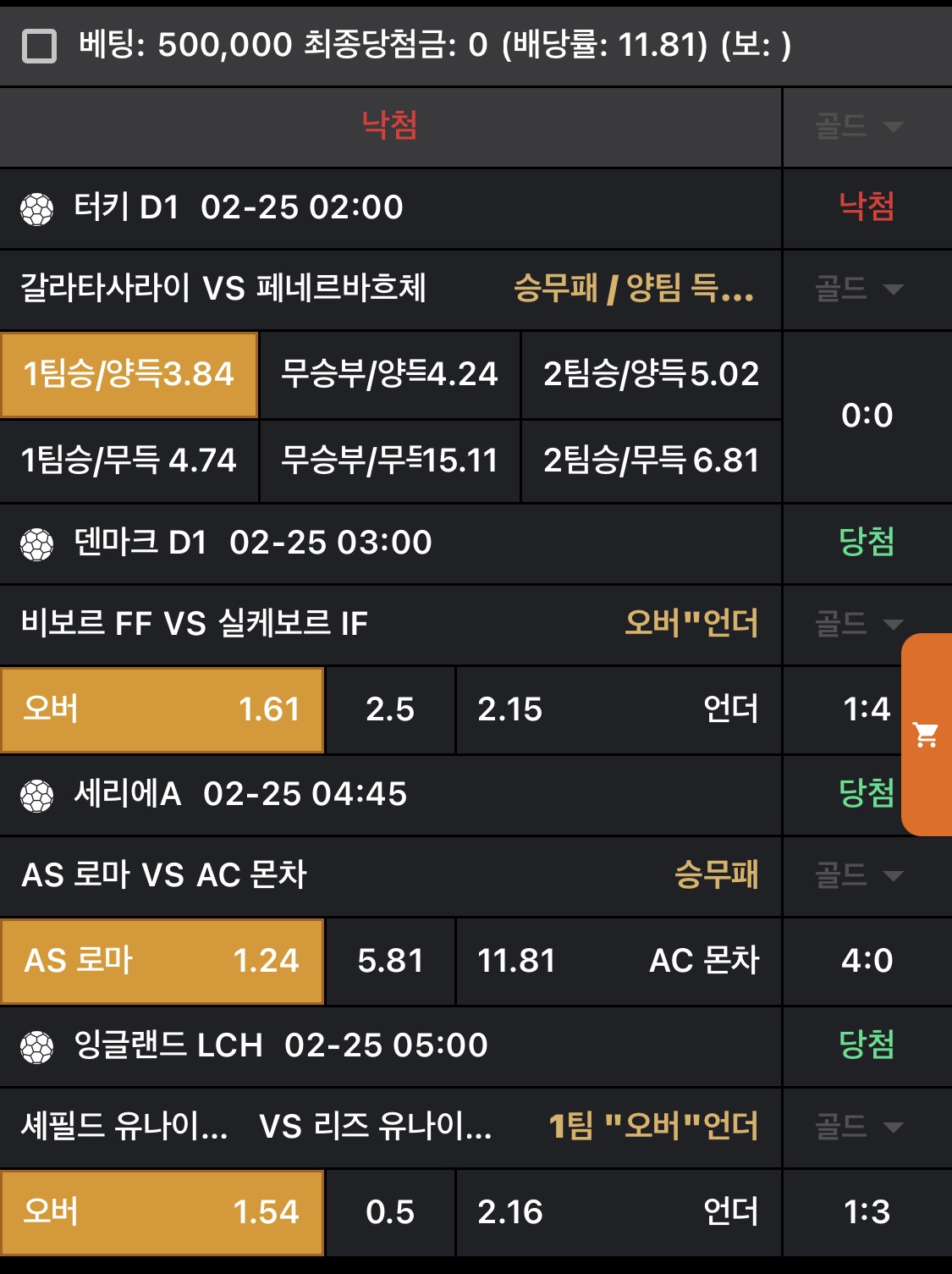Select the 1팀승/양득 3.84 odds option
952x1274 pixels.
(x=129, y=375)
